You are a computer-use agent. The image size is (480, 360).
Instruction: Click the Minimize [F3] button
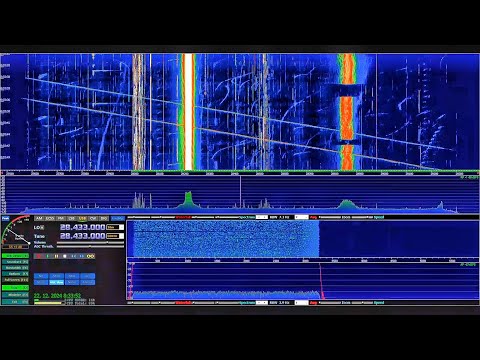coord(16,295)
